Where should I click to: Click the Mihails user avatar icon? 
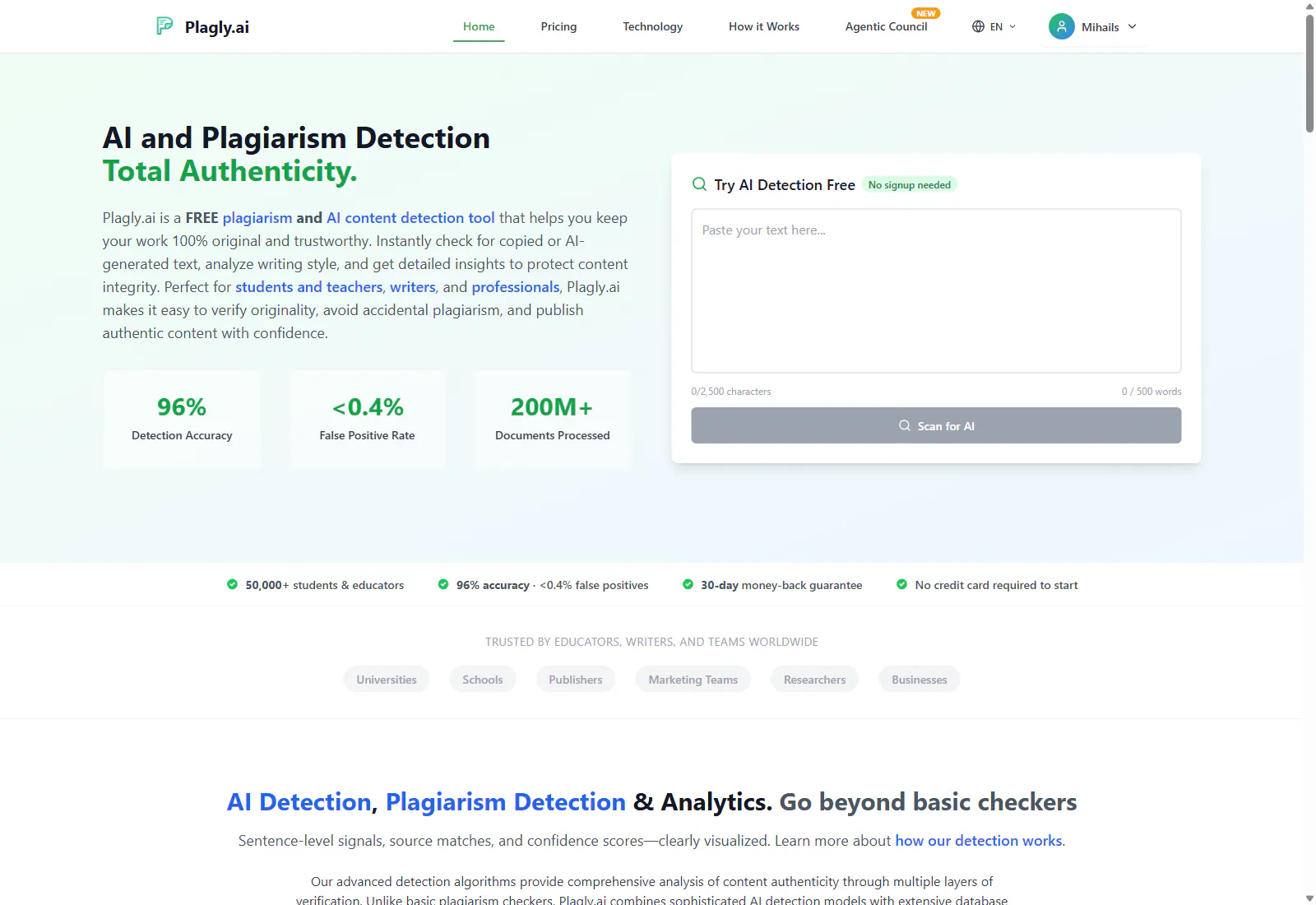(1062, 26)
